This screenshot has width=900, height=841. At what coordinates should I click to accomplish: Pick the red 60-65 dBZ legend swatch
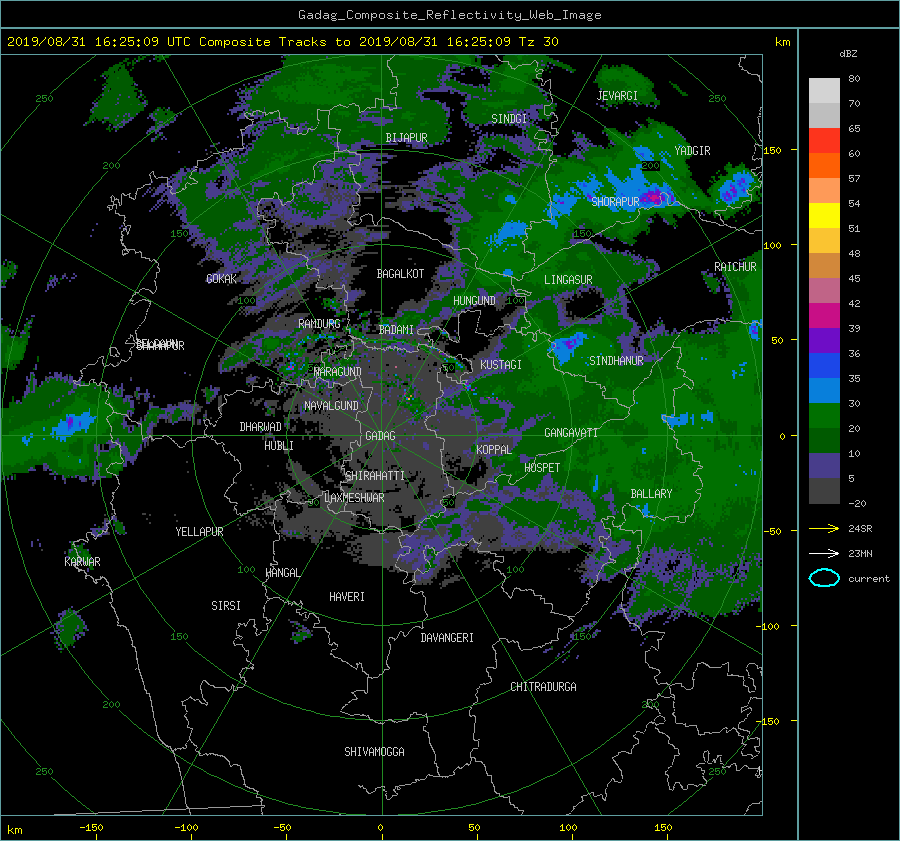(x=824, y=141)
